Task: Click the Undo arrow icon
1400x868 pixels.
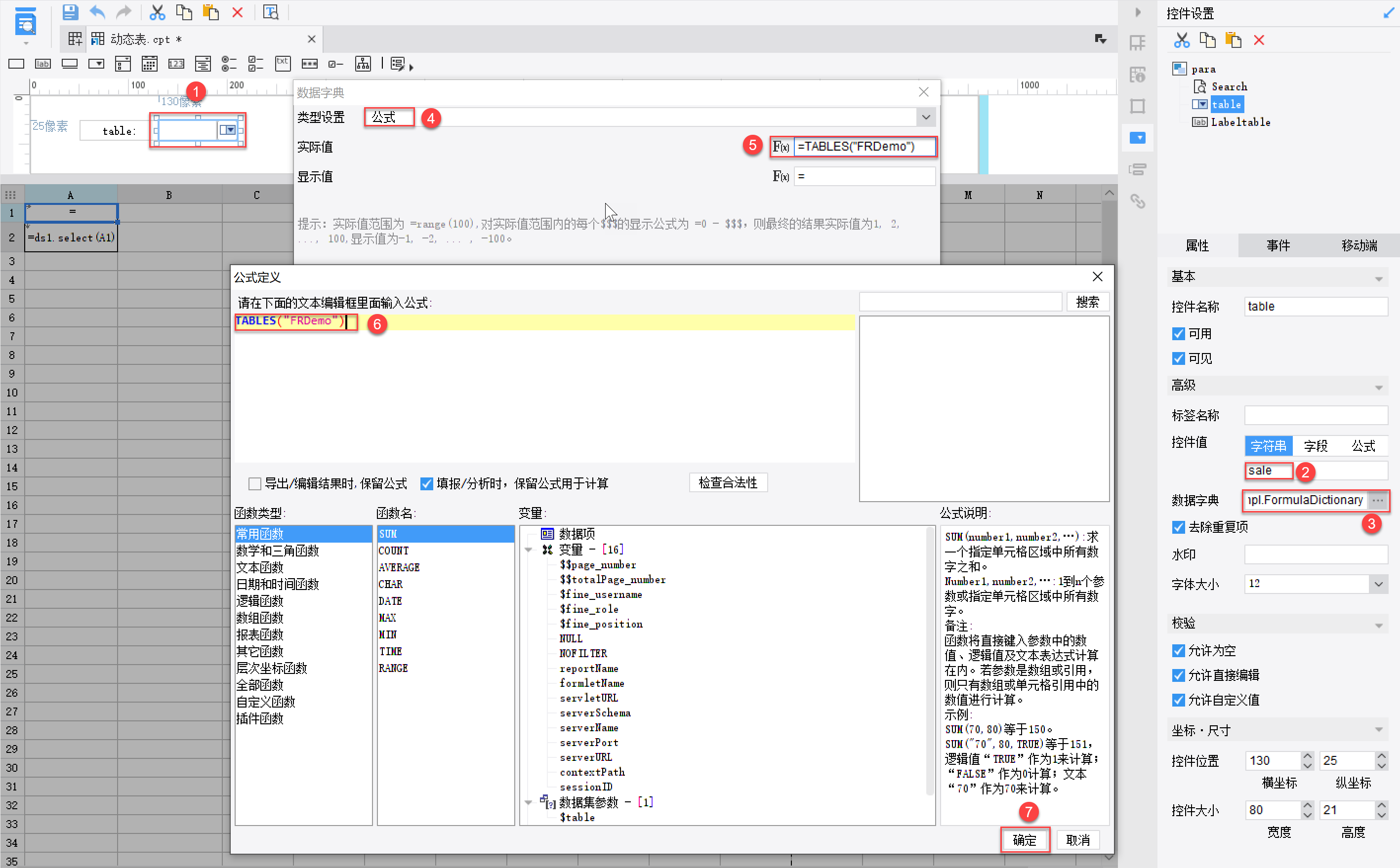Action: 98,12
